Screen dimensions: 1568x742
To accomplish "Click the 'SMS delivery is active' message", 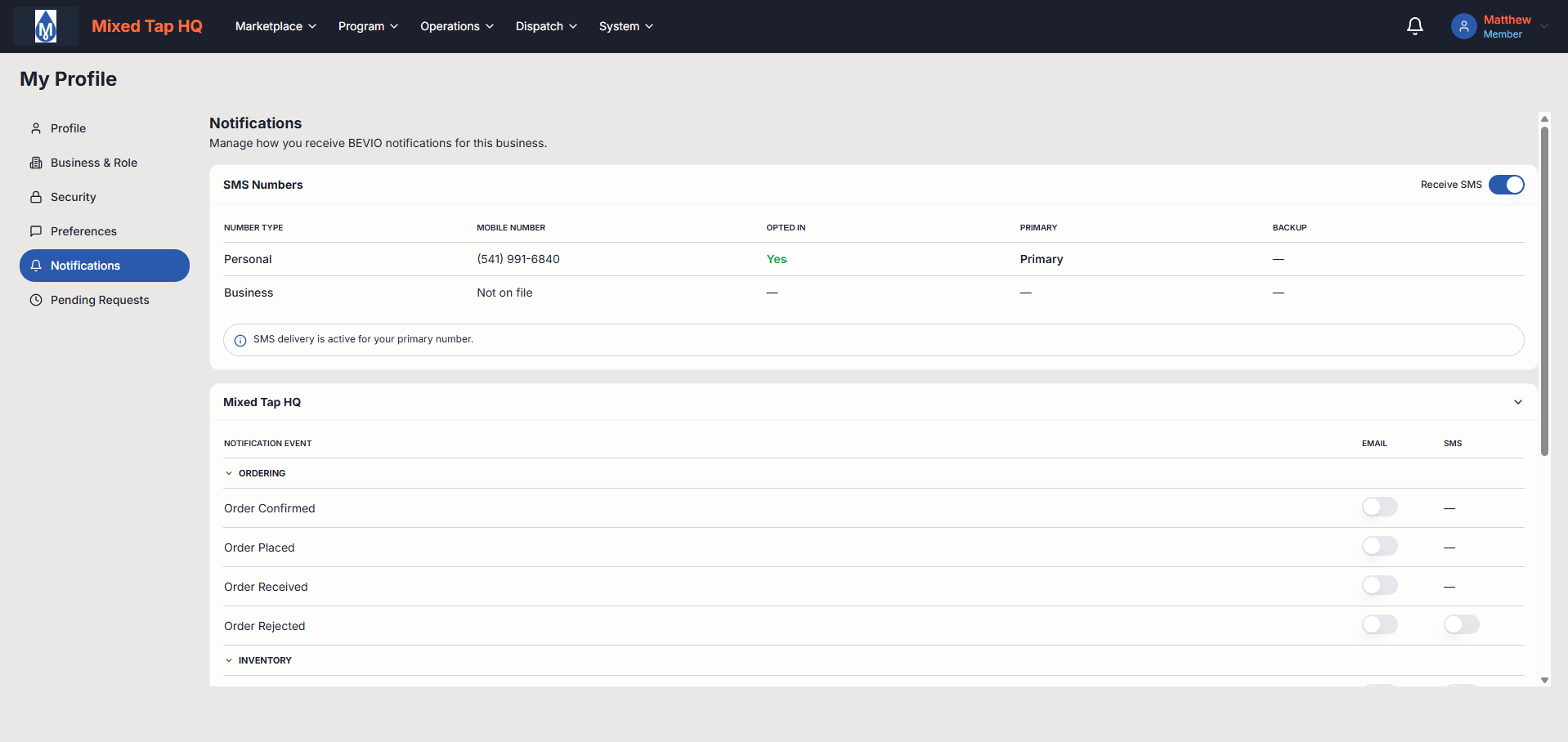I will (x=363, y=339).
